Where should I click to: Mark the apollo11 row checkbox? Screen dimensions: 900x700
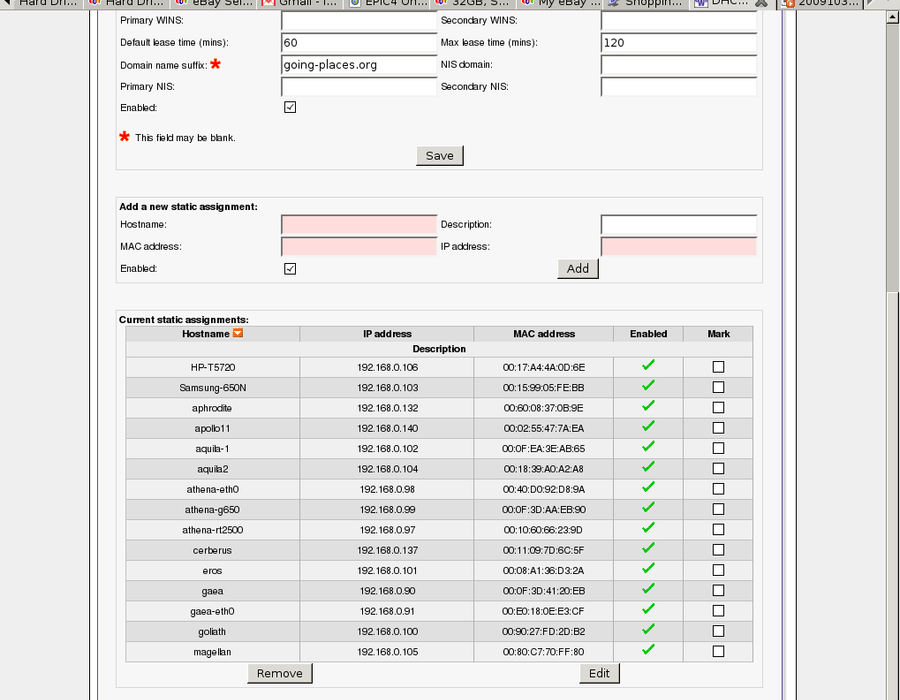pos(718,428)
